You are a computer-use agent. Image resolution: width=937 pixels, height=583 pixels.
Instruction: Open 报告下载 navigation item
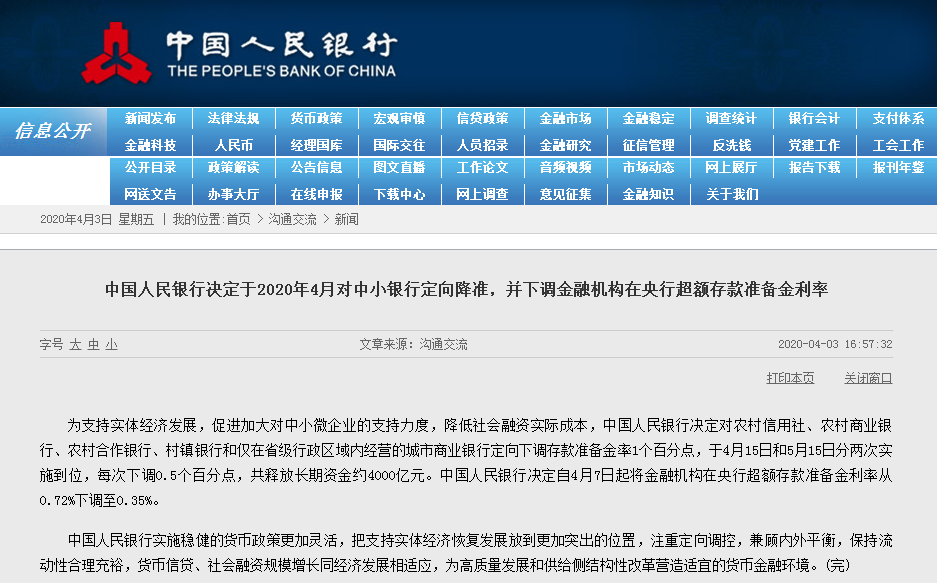pyautogui.click(x=814, y=167)
